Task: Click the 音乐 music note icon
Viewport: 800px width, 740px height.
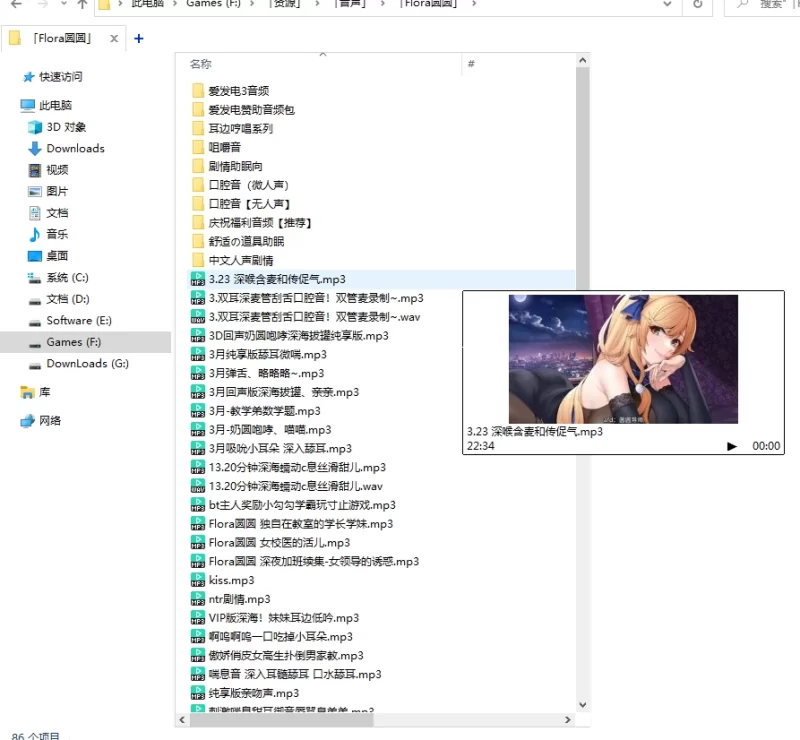Action: 35,234
